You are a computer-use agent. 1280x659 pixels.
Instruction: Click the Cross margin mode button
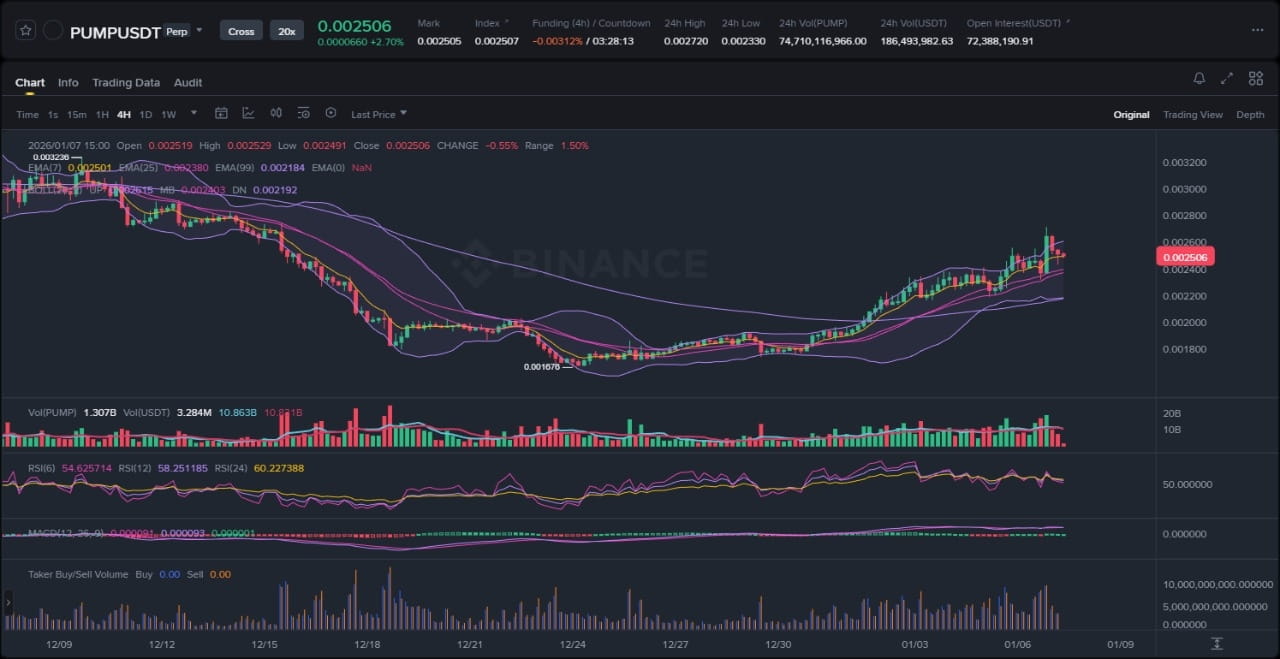(241, 31)
